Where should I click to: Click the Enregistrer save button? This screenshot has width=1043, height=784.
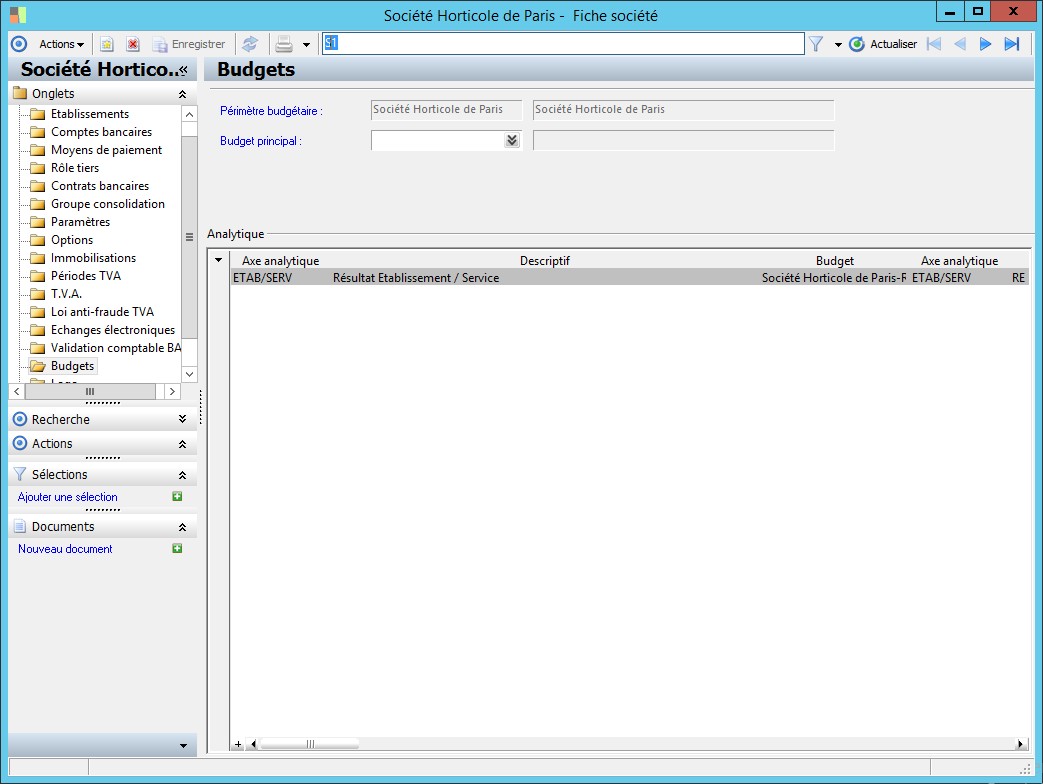pyautogui.click(x=189, y=44)
